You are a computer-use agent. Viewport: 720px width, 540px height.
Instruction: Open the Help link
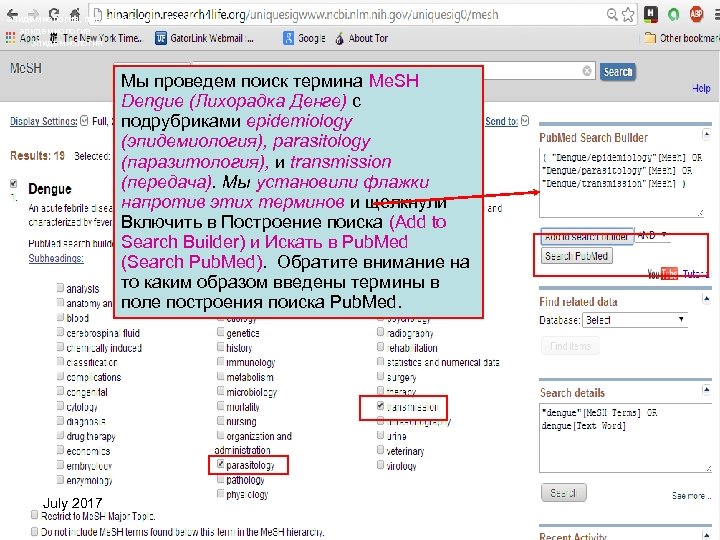click(x=701, y=88)
